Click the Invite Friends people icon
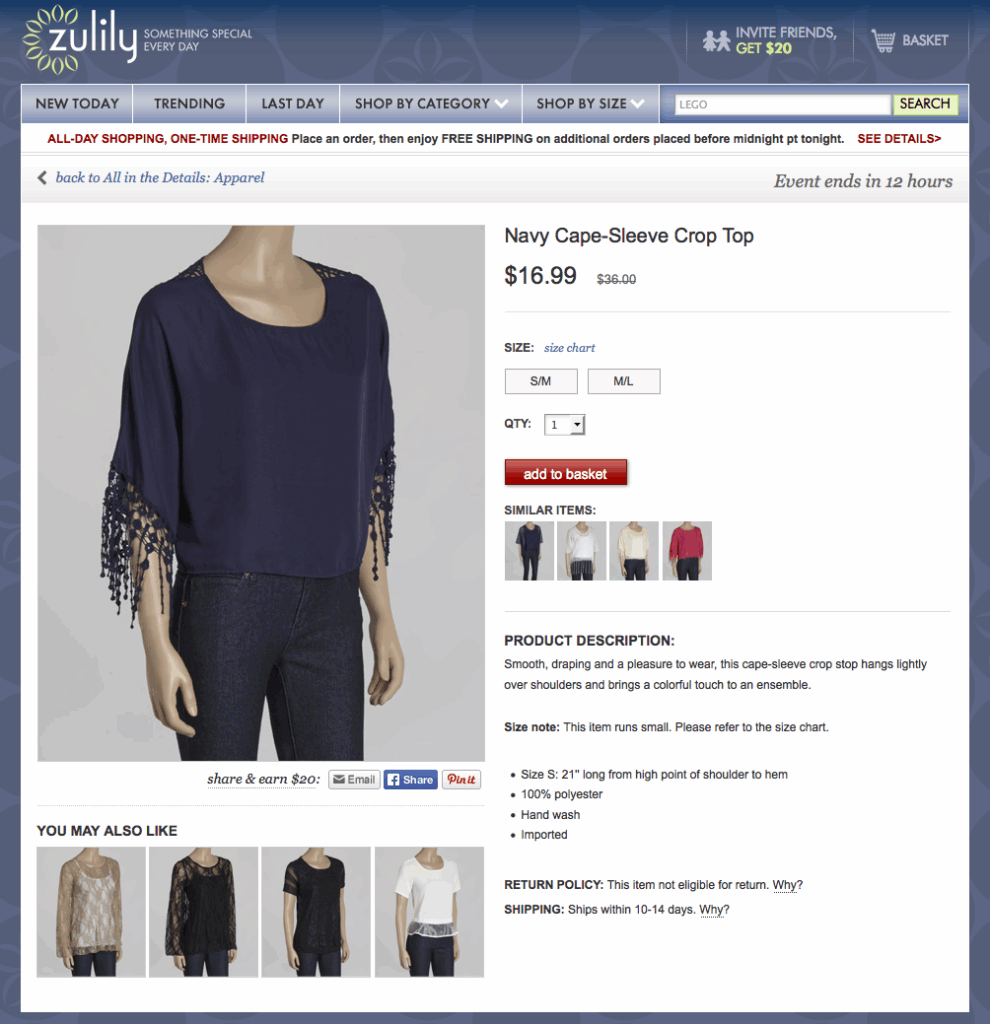 coord(716,40)
